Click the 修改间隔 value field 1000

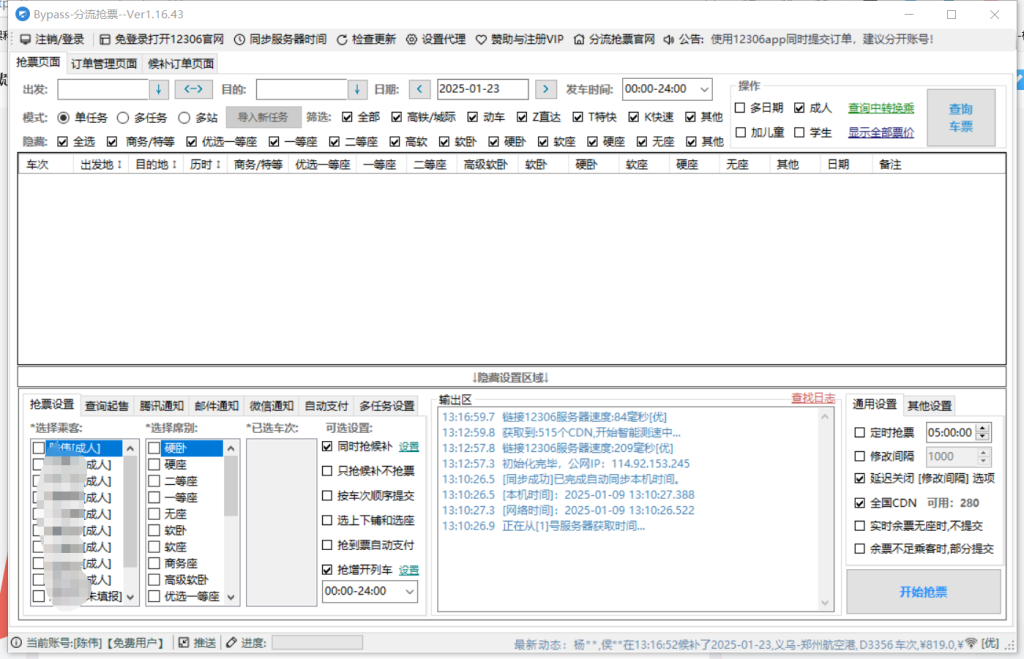pos(952,456)
